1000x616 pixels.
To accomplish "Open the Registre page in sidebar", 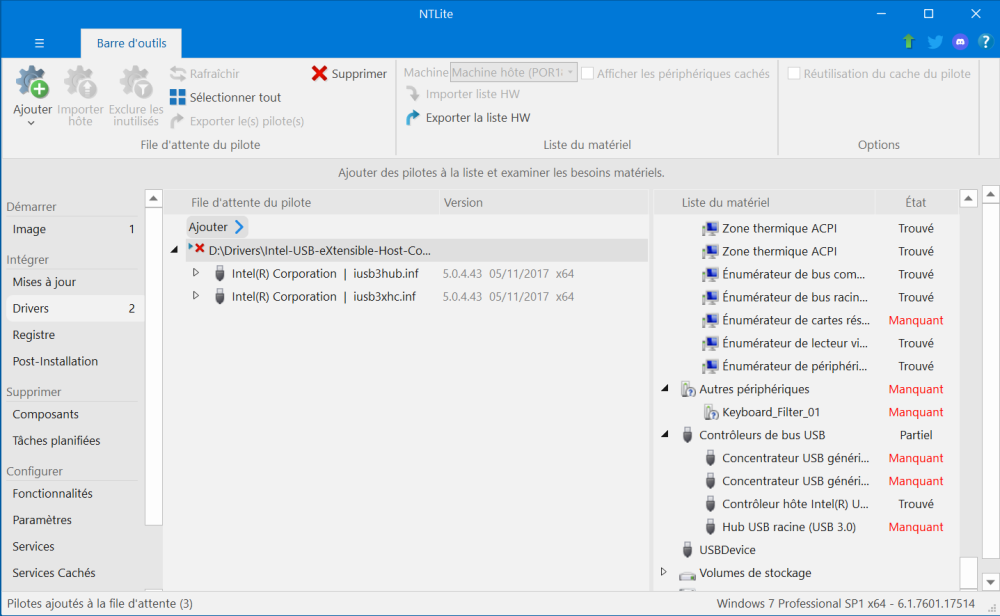I will tap(34, 335).
